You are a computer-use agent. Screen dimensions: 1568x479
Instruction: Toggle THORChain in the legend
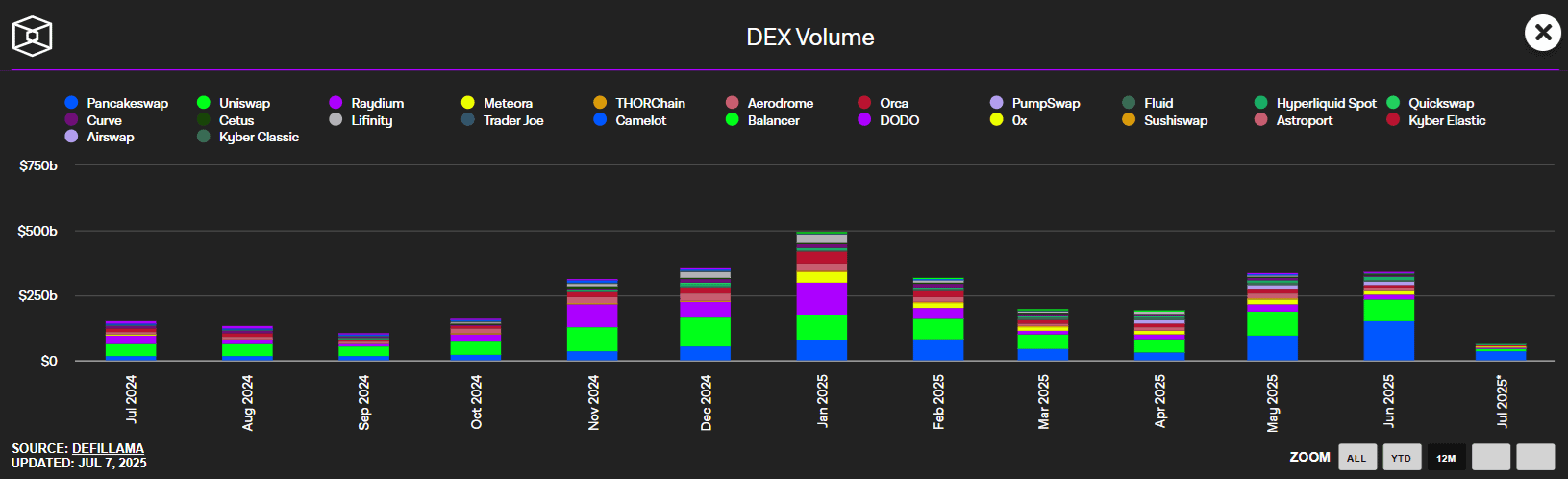pyautogui.click(x=649, y=103)
